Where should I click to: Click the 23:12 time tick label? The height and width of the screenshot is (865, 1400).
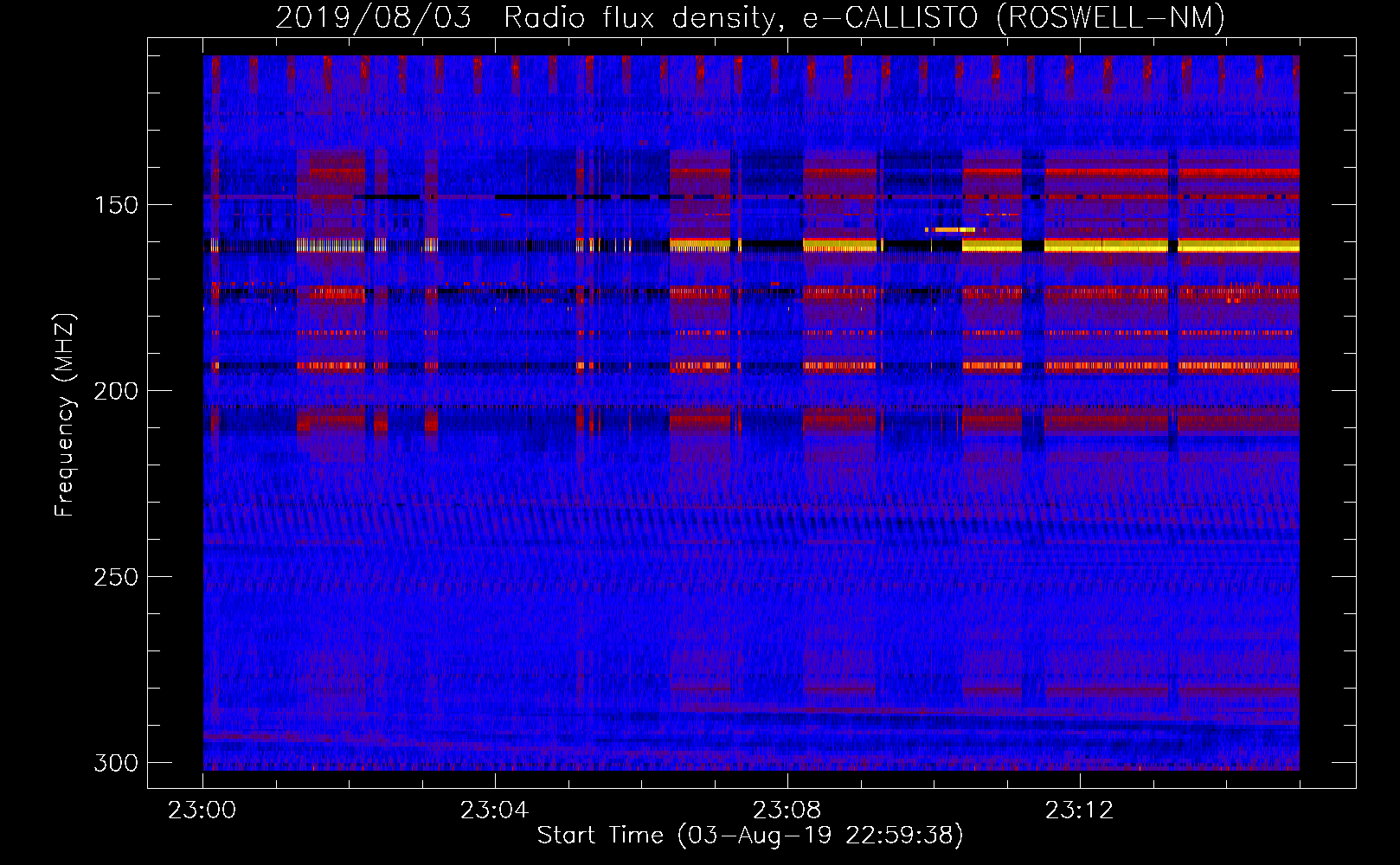(1080, 811)
